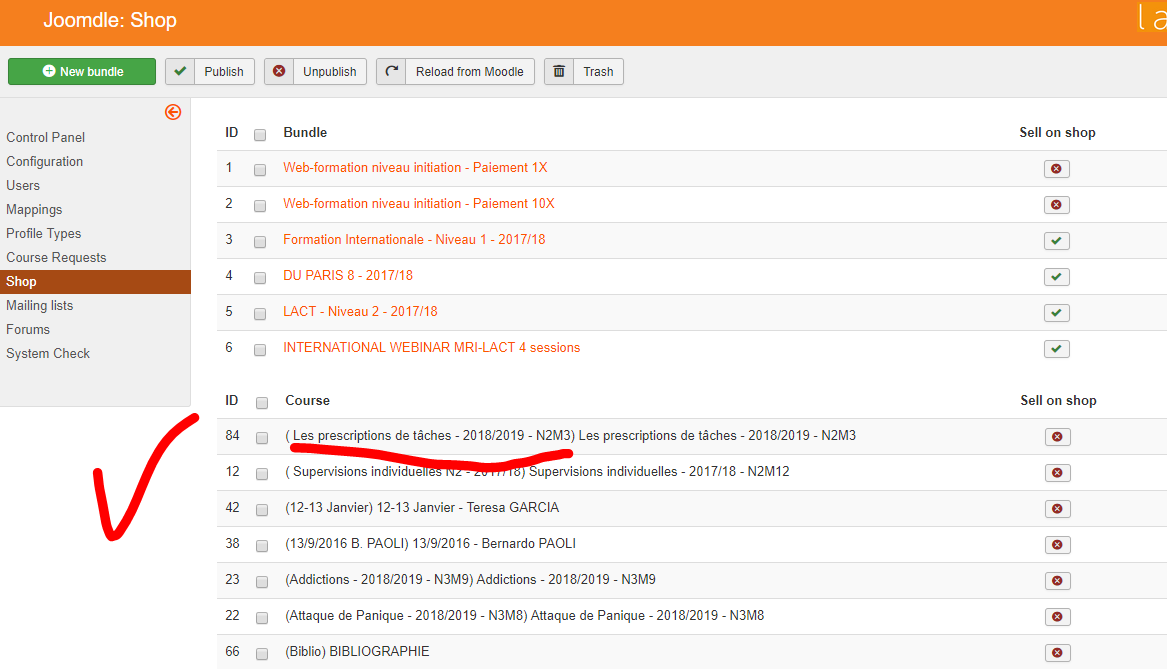Check the select-all Course header checkbox
Screen dimensions: 1167x669
click(x=262, y=403)
